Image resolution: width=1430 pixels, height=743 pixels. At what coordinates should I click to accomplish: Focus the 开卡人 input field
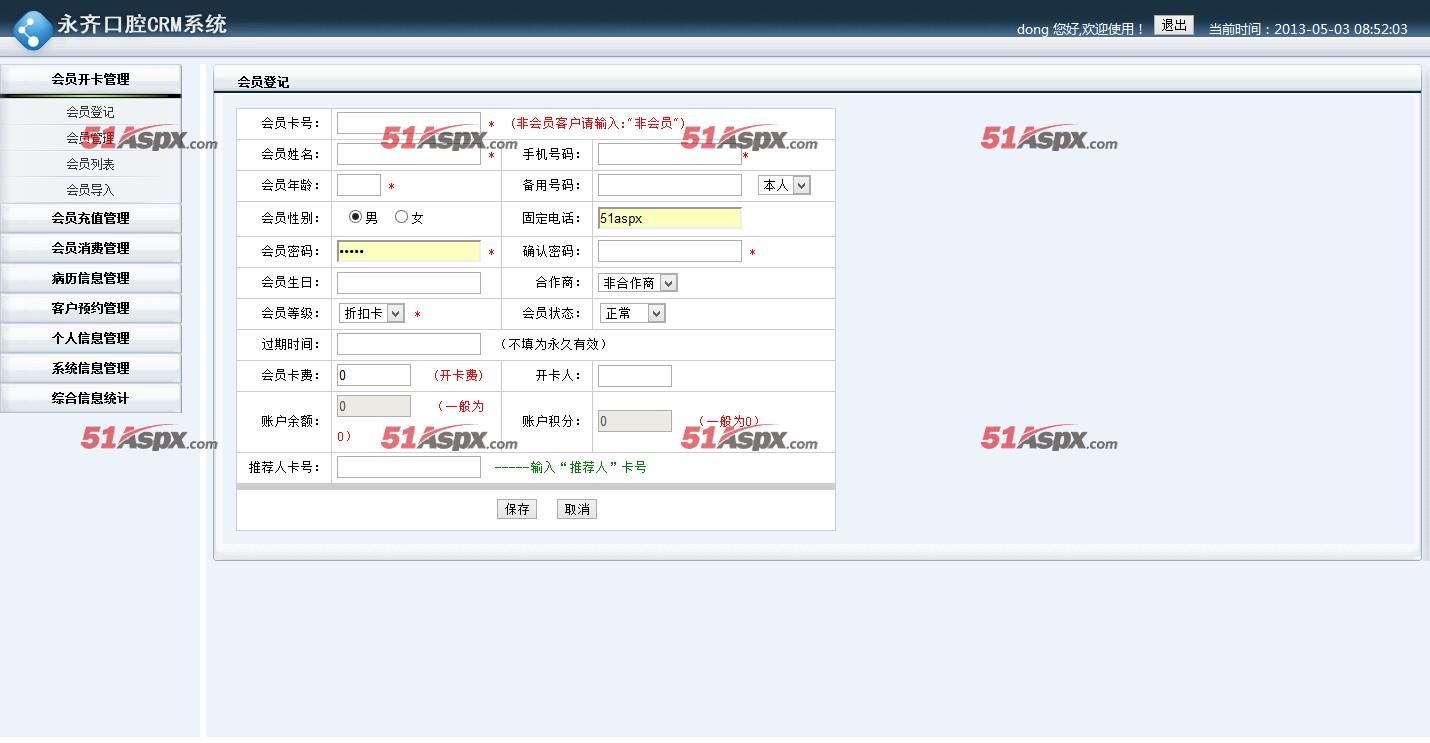[635, 376]
